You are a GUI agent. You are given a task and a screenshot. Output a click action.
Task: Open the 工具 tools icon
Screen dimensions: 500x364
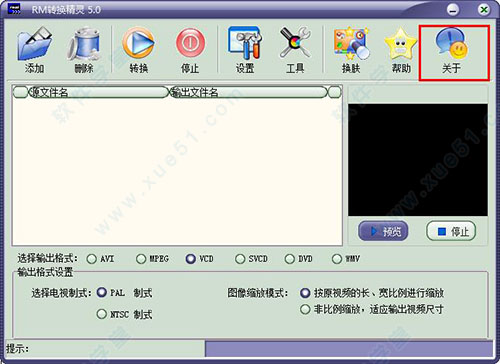295,43
